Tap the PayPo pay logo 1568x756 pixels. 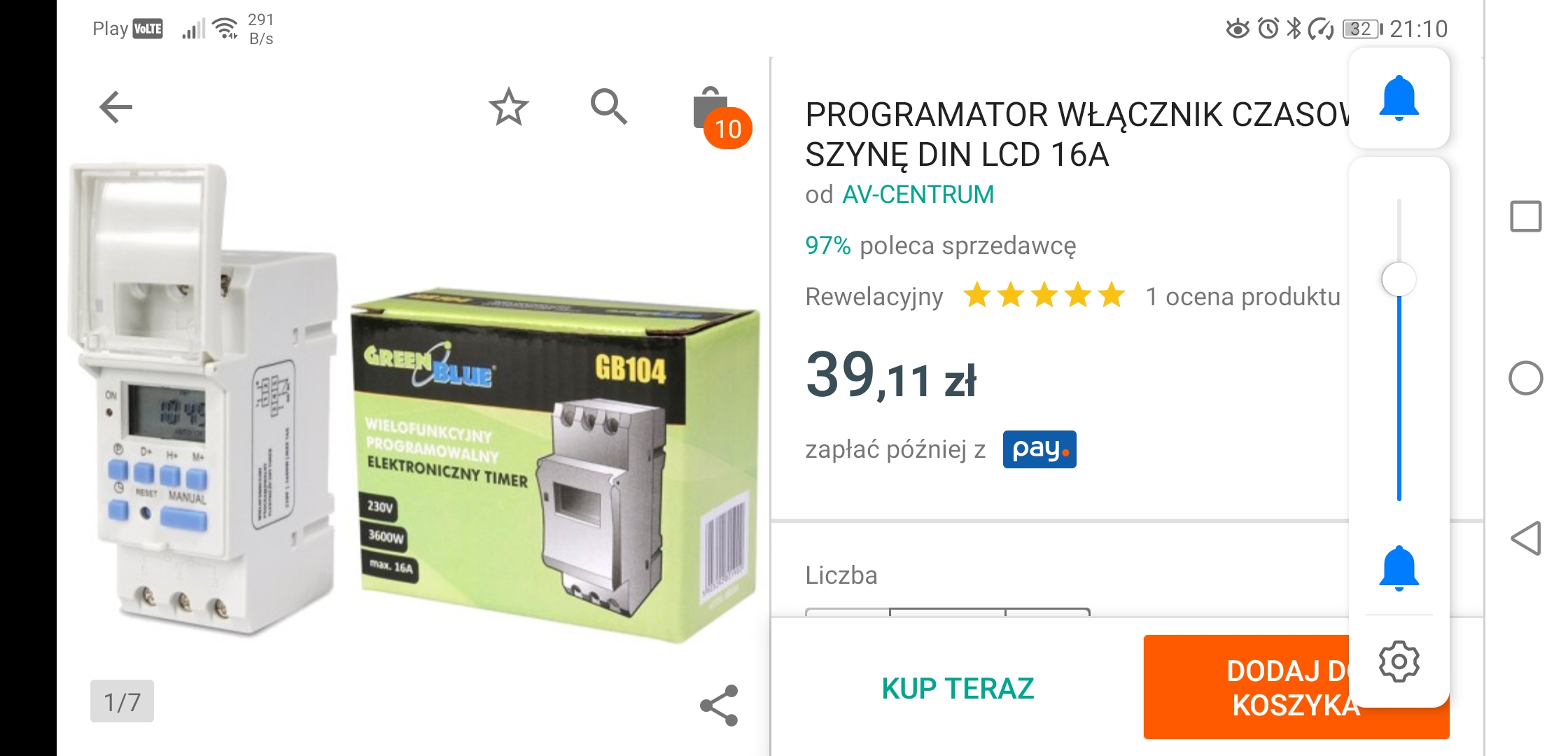click(x=1039, y=449)
